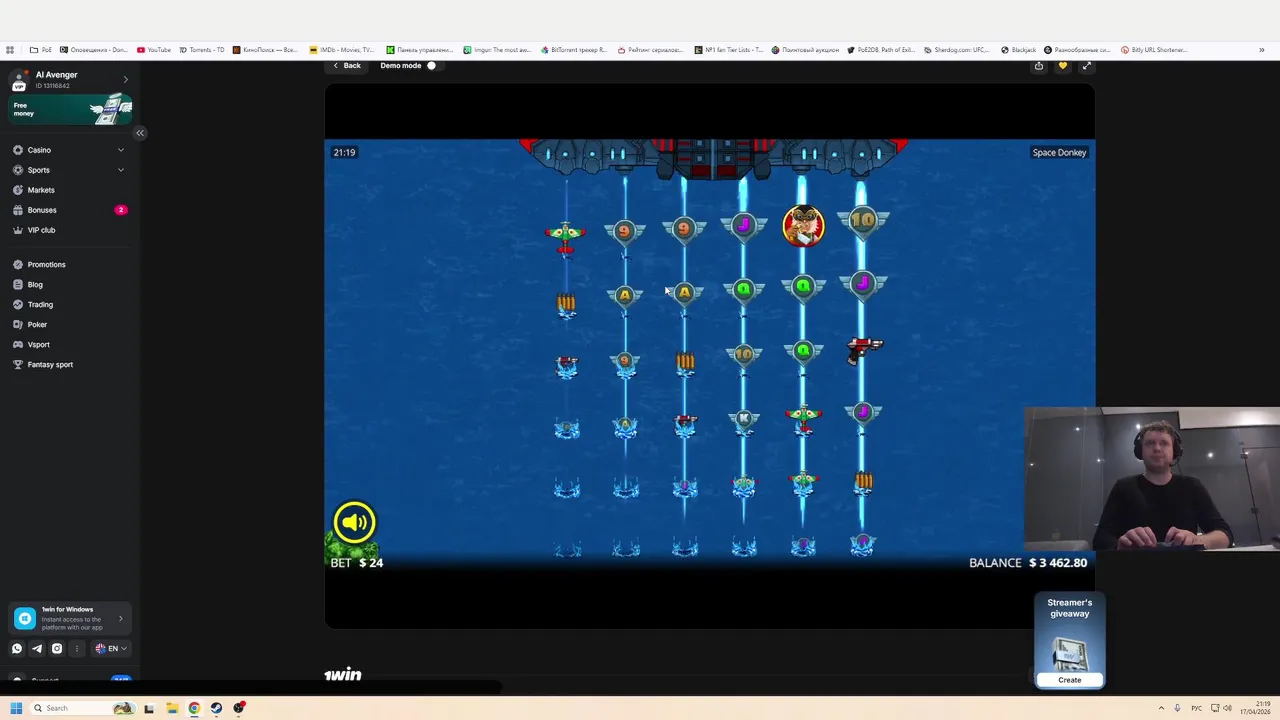The image size is (1280, 720).
Task: Open the Vsport menu item
Action: coord(38,344)
